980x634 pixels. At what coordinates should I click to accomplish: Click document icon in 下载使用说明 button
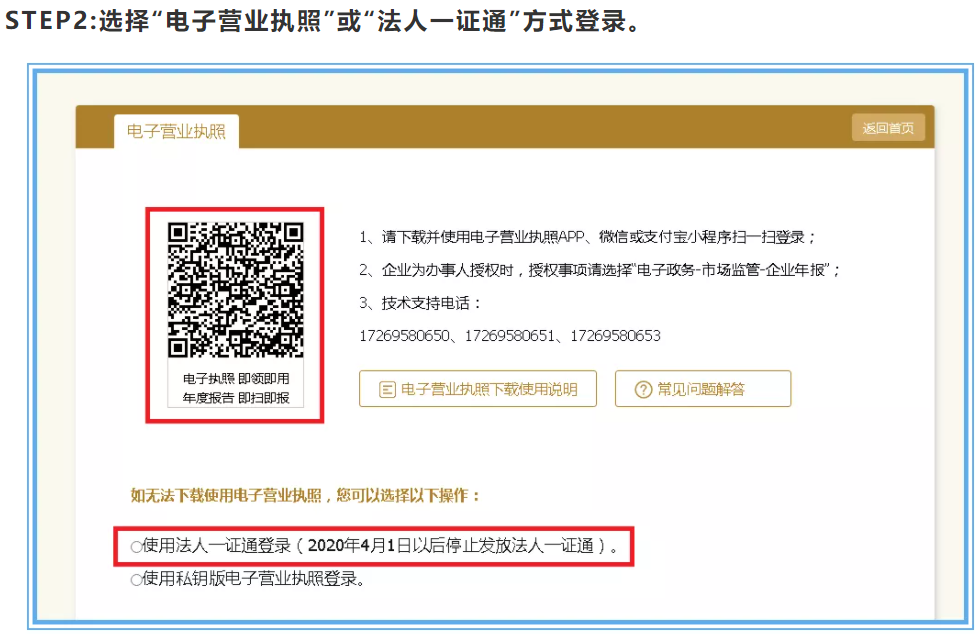[388, 390]
